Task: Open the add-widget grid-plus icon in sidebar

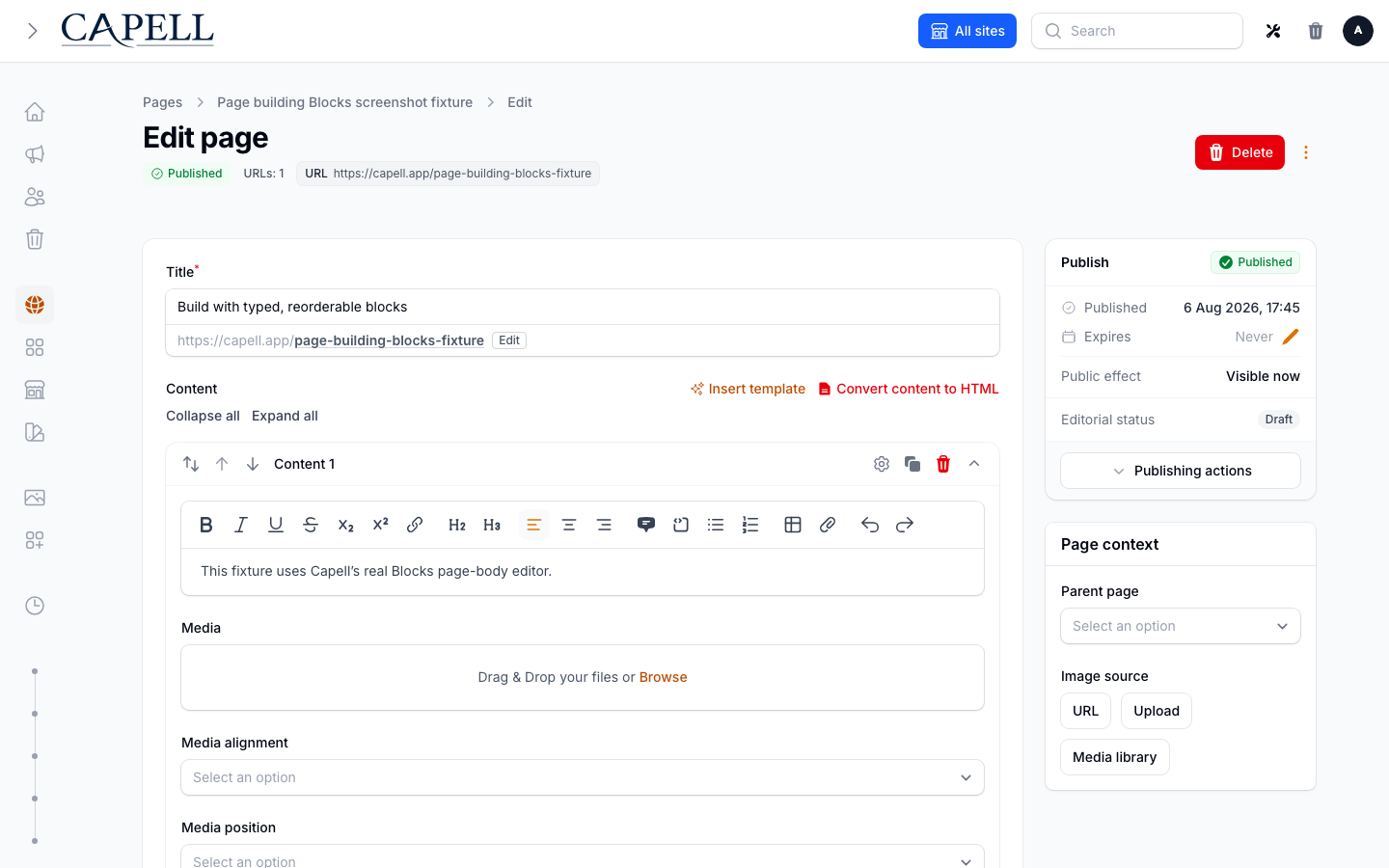Action: (x=35, y=540)
